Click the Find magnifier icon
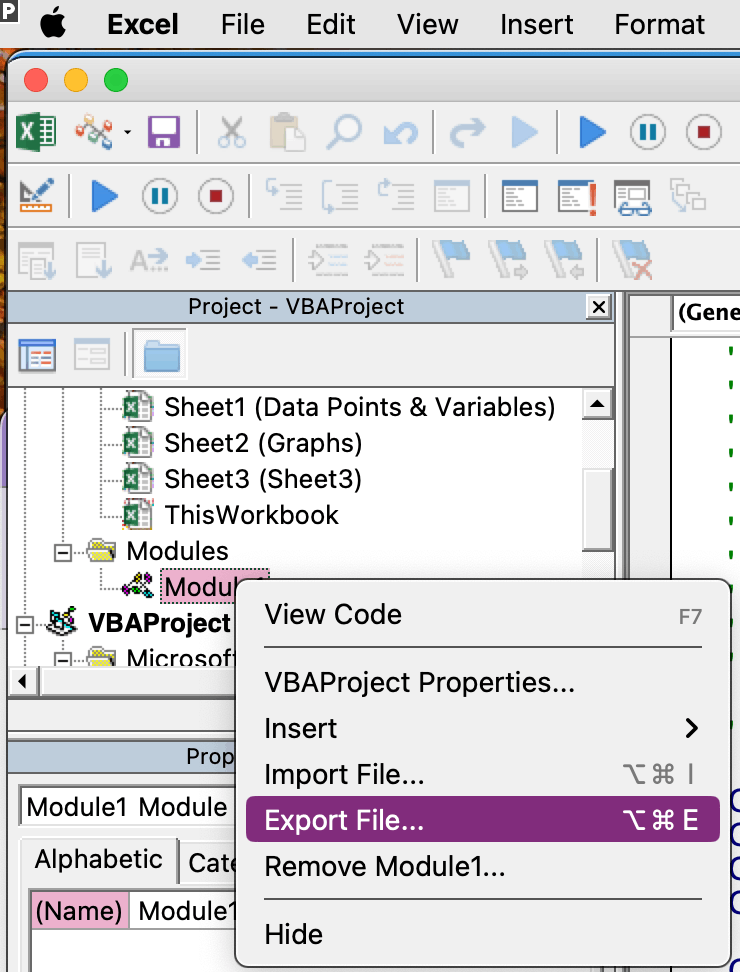The height and width of the screenshot is (972, 740). coord(343,131)
